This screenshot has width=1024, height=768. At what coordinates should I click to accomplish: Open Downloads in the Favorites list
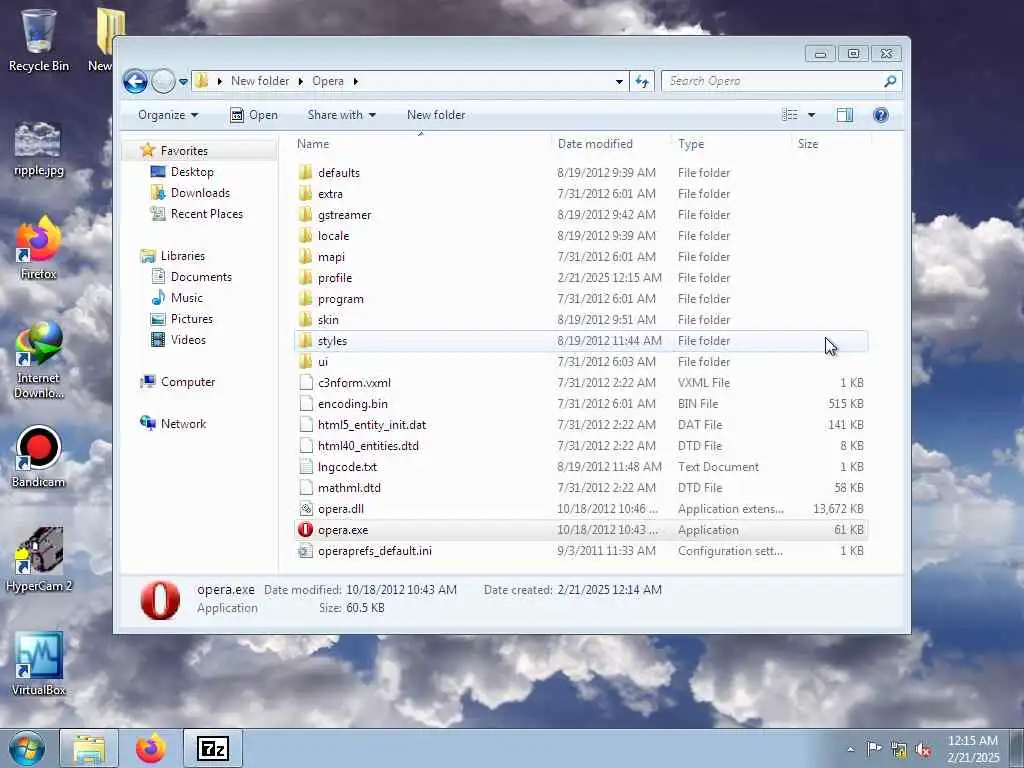tap(200, 193)
